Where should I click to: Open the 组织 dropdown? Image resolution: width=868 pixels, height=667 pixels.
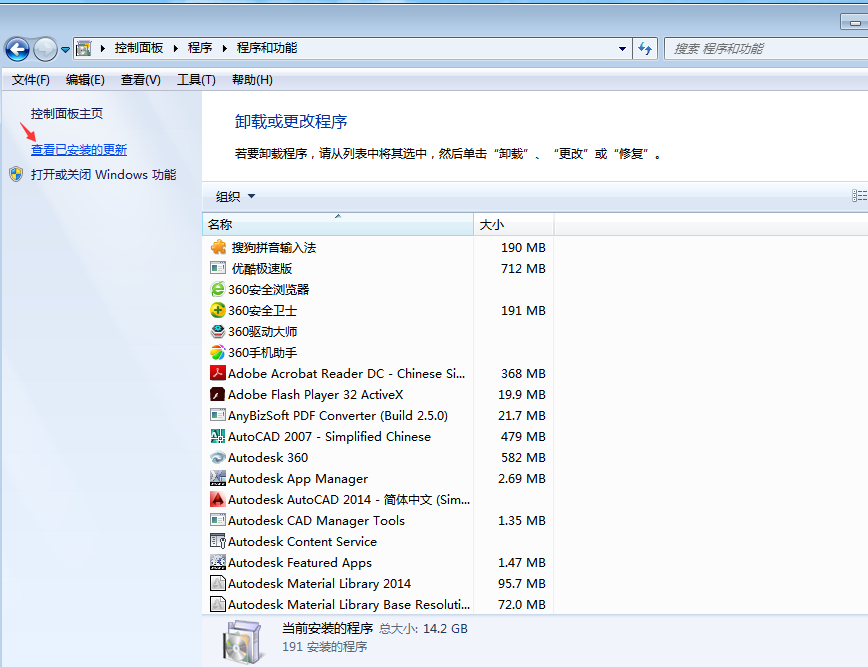click(x=235, y=196)
